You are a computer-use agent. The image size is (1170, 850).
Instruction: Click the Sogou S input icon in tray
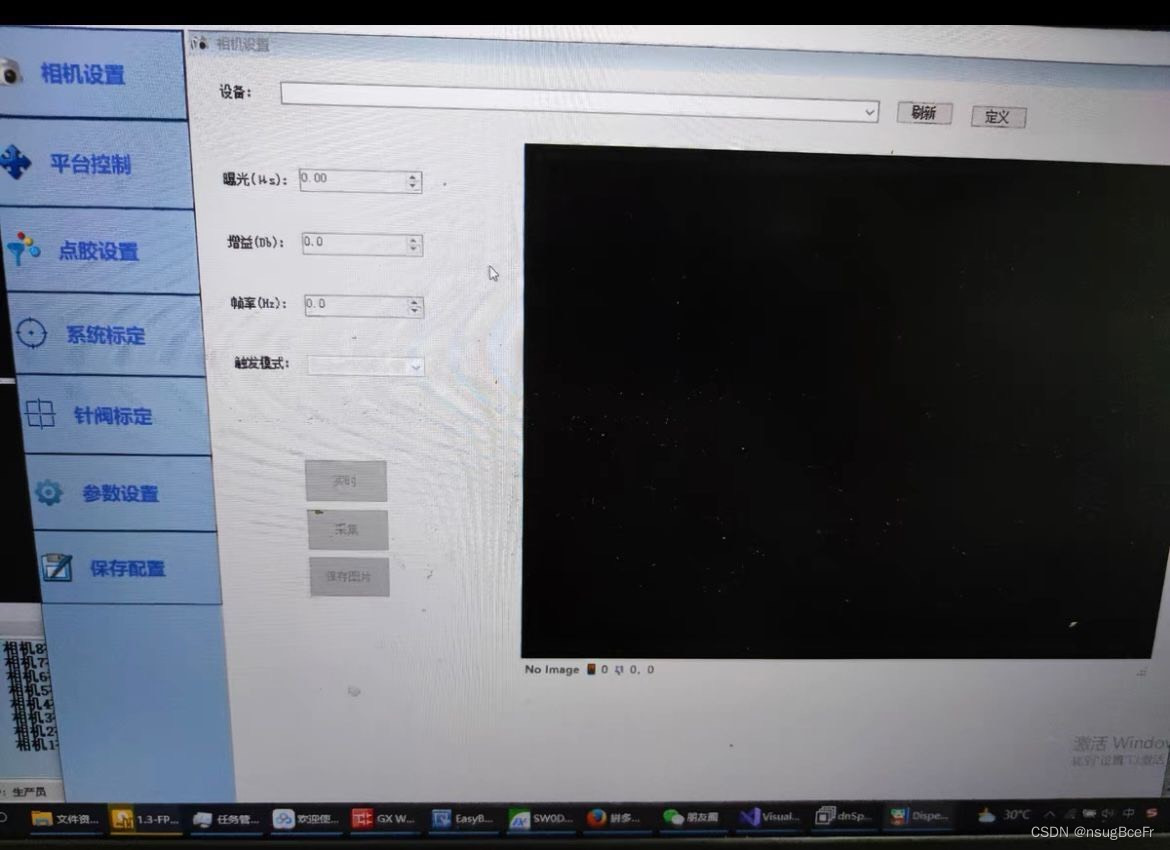[1151, 812]
